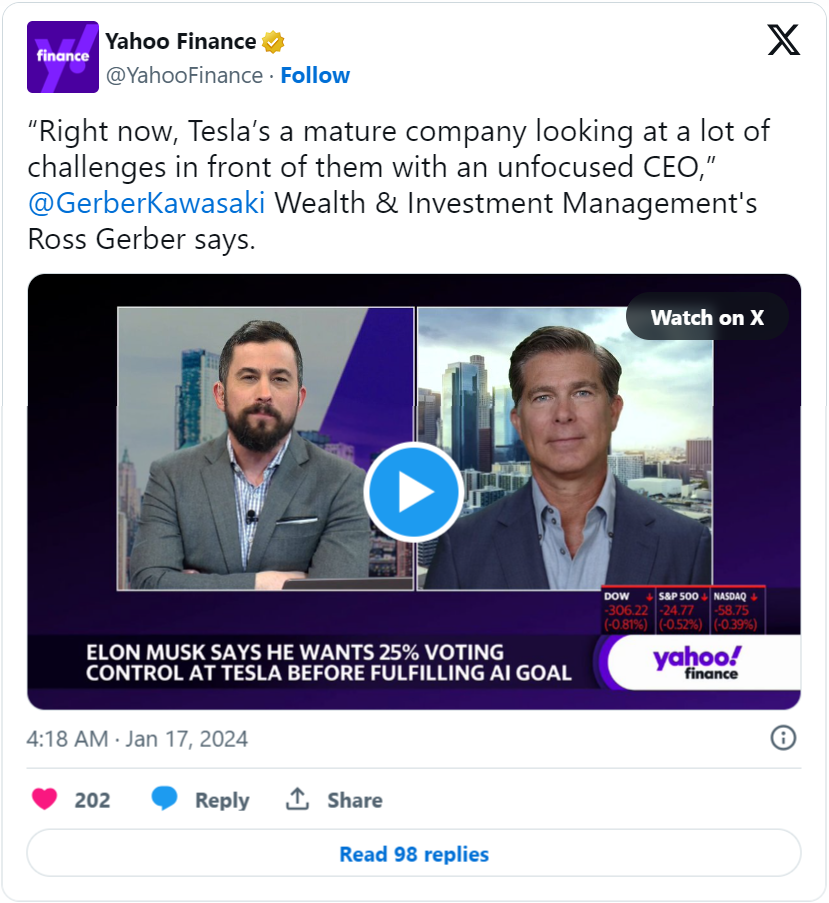Open the @GerberKawasaki mention link

tap(147, 203)
